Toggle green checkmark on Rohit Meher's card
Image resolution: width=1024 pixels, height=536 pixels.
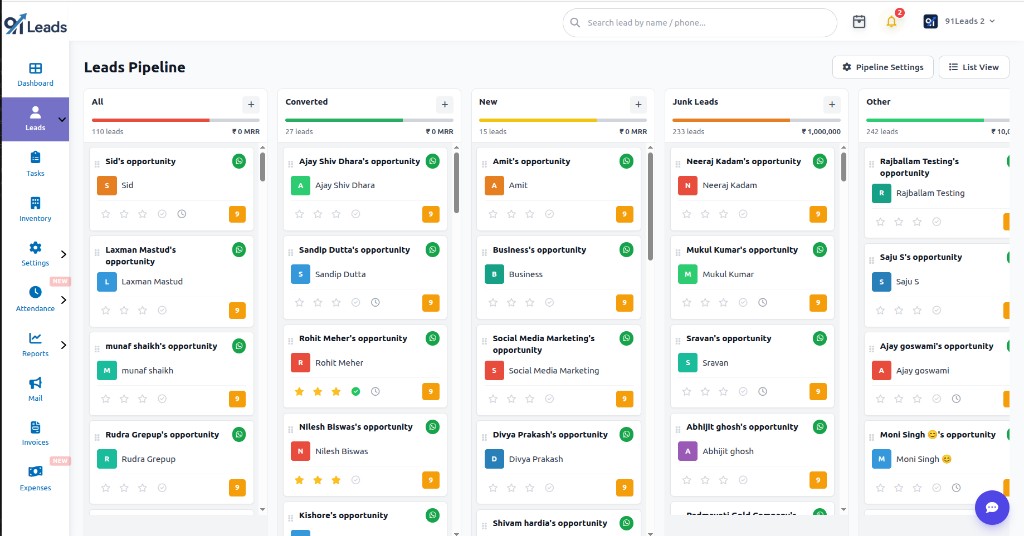[x=356, y=392]
